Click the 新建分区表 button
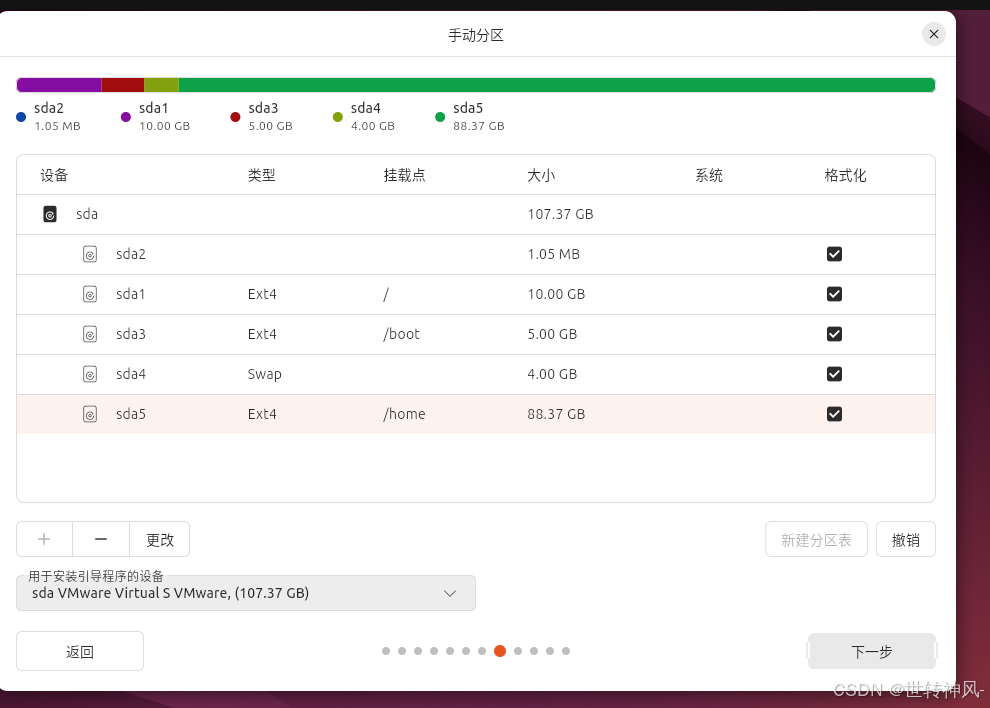This screenshot has height=708, width=990. [816, 539]
